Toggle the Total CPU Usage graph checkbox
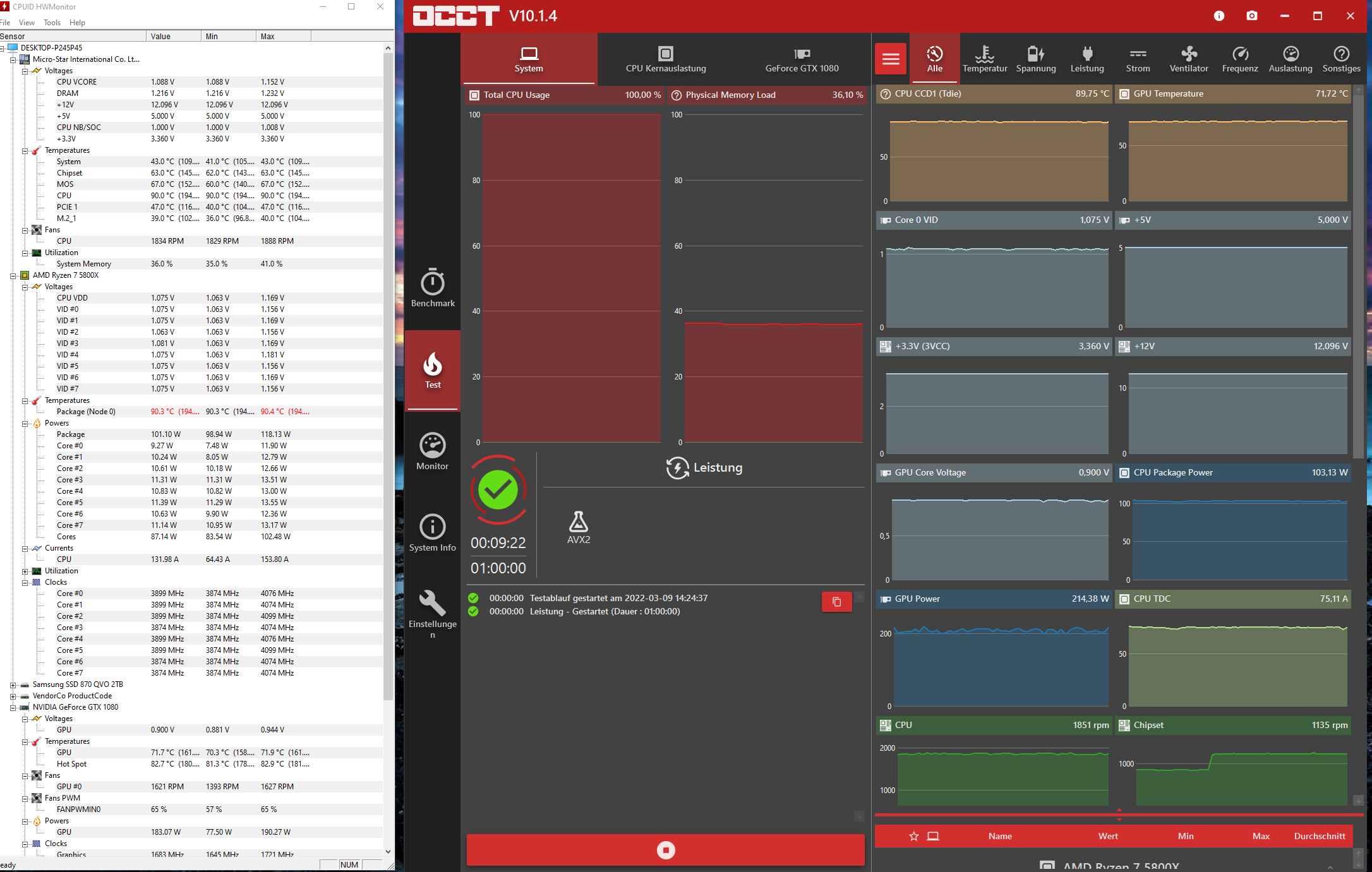Screen dimensions: 1372x872 pos(474,95)
